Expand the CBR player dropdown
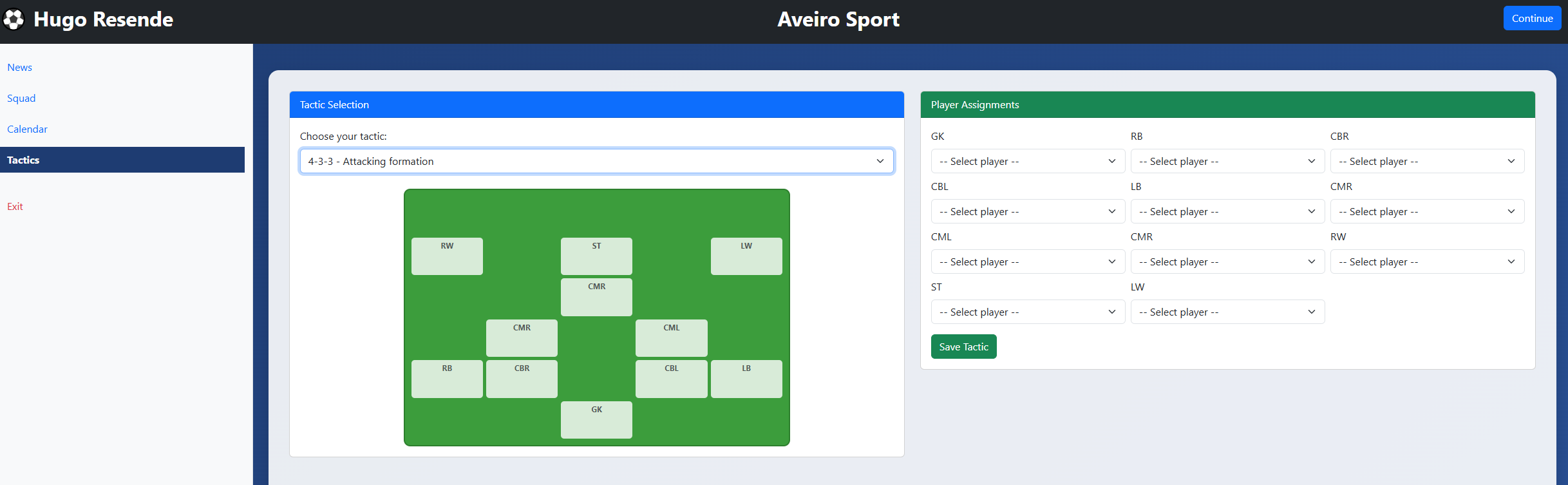The width and height of the screenshot is (1568, 485). coord(1426,161)
